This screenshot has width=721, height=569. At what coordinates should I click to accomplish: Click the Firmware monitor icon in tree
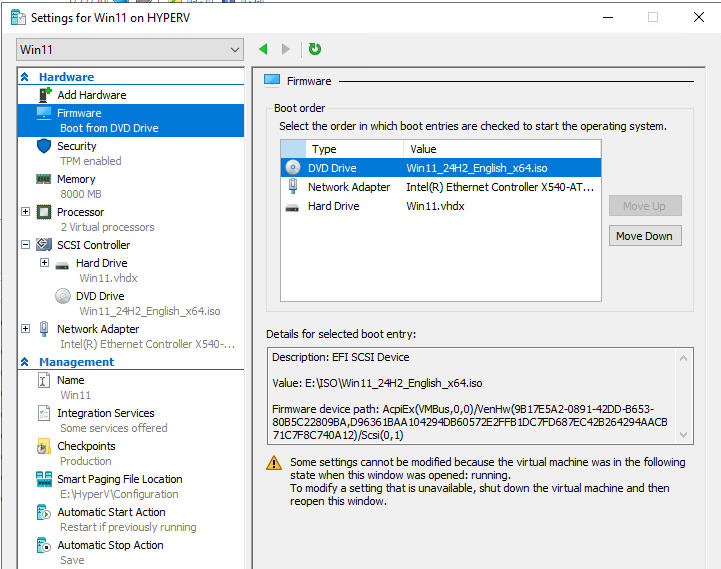[x=44, y=113]
